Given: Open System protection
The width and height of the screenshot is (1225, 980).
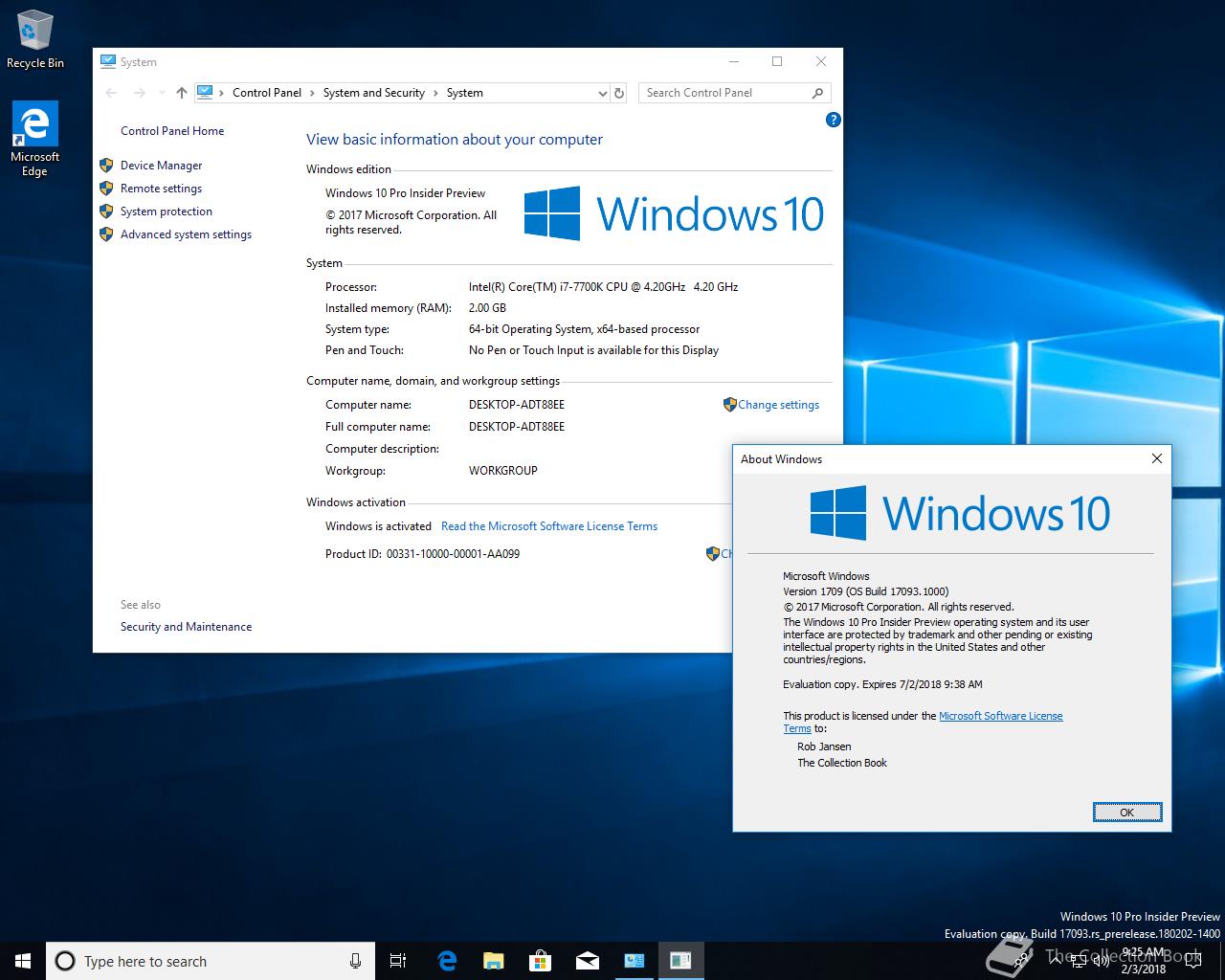Looking at the screenshot, I should click(x=167, y=212).
